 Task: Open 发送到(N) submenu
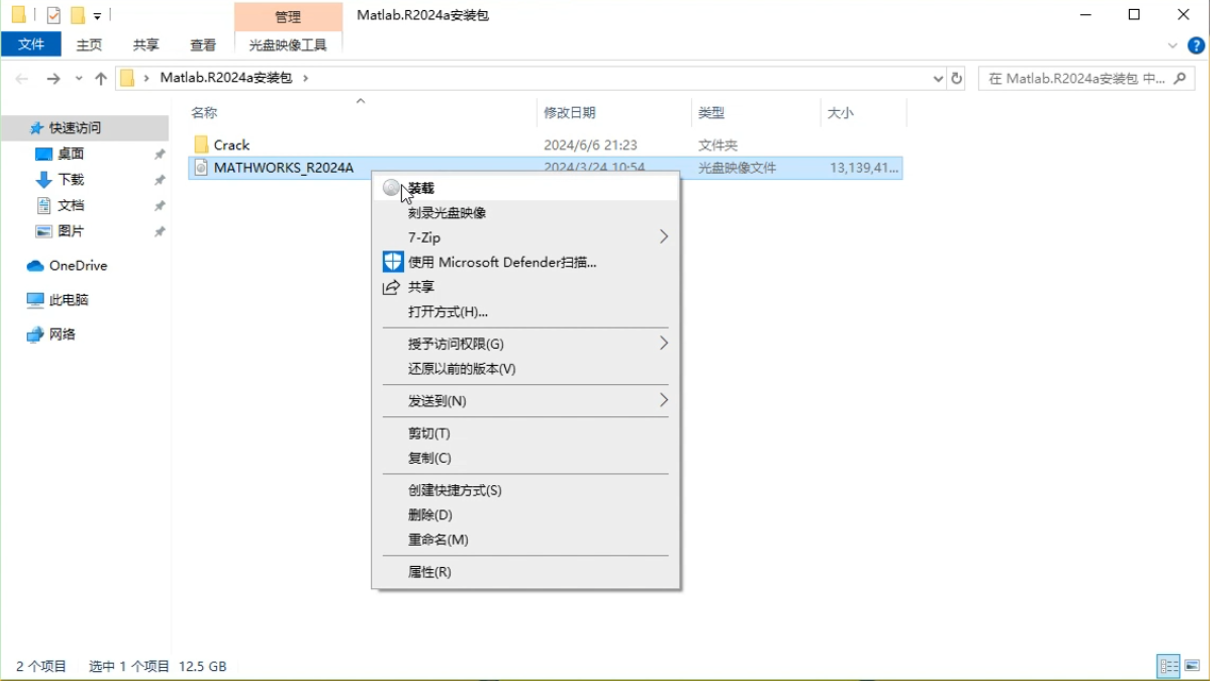(x=525, y=401)
